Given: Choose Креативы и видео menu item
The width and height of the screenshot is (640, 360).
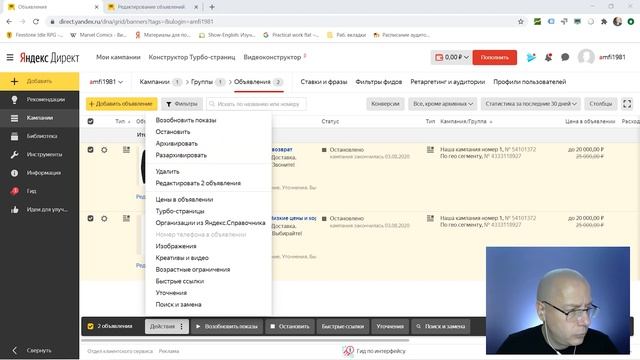Looking at the screenshot, I should pos(182,258).
